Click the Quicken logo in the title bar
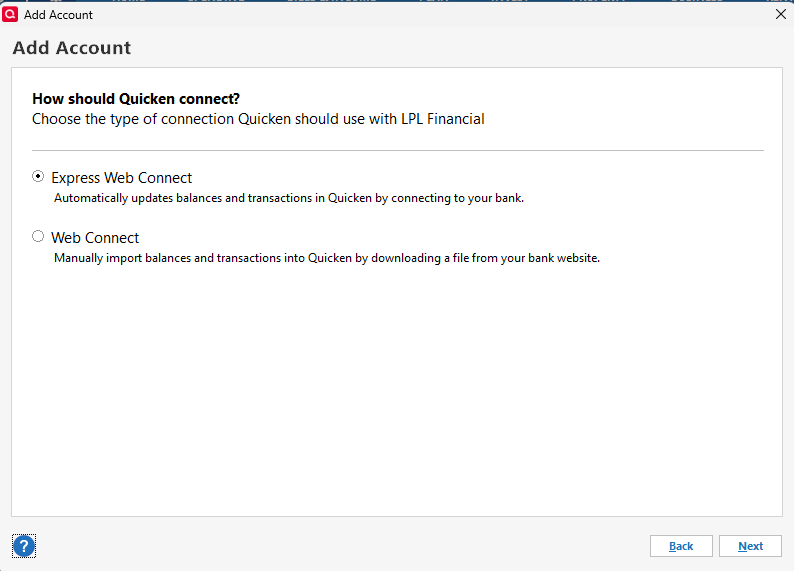Screen dimensions: 794x571 (11, 14)
